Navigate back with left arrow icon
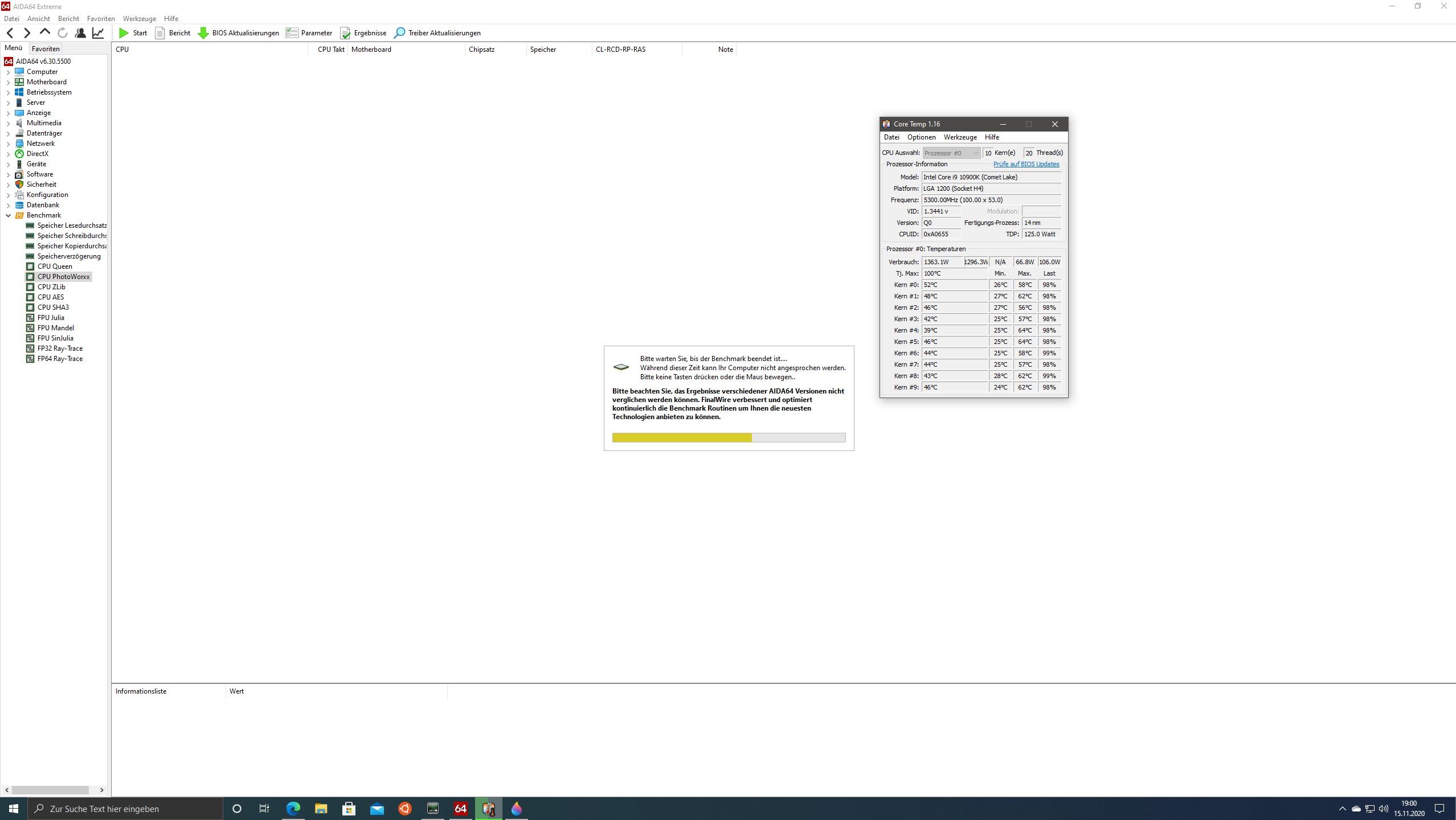This screenshot has height=820, width=1456. click(10, 33)
